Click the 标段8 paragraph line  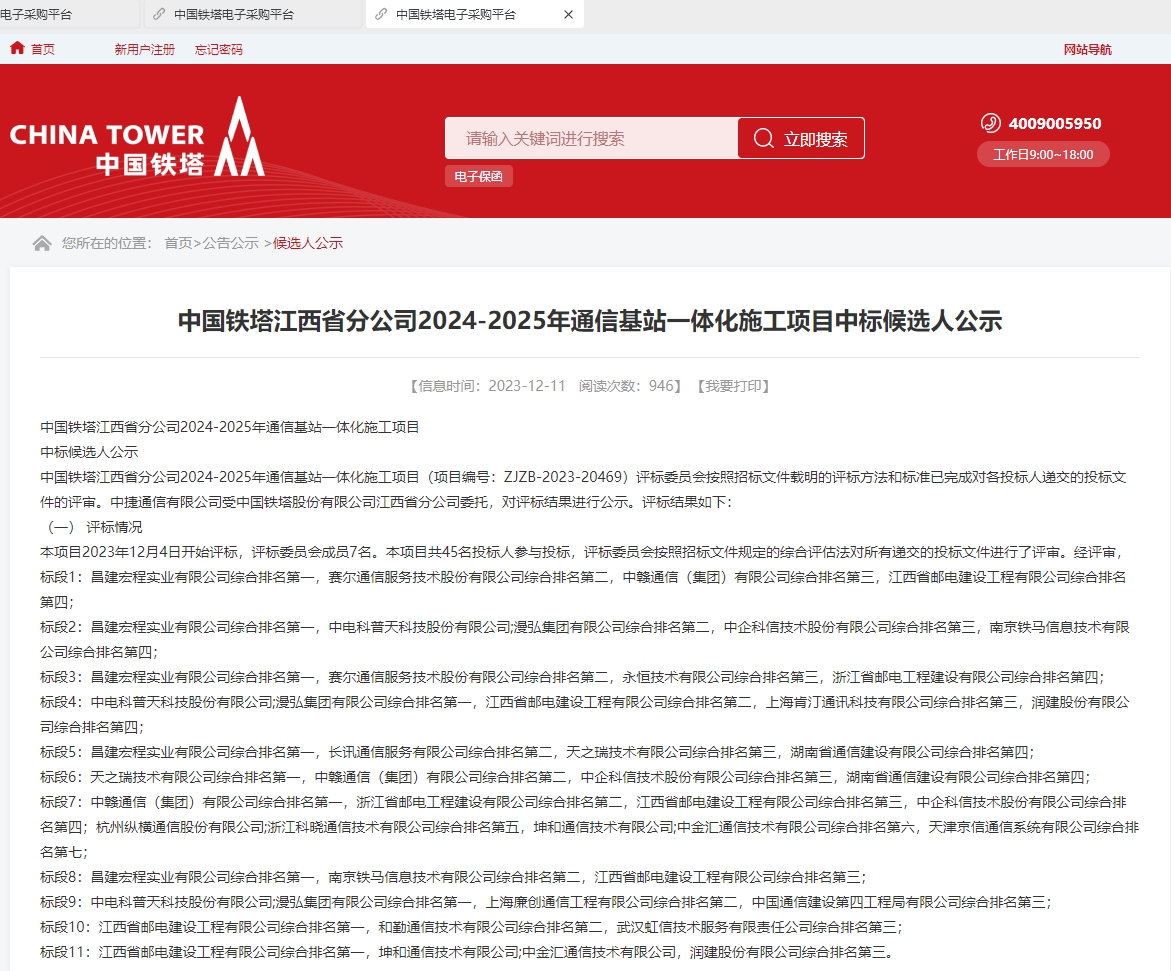click(x=453, y=878)
